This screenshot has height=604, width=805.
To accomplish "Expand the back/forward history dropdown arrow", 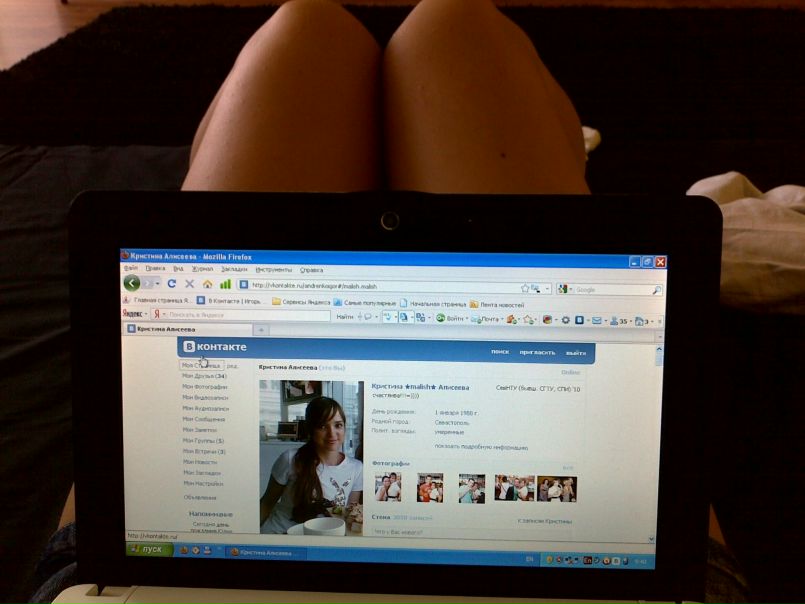I will coord(158,284).
